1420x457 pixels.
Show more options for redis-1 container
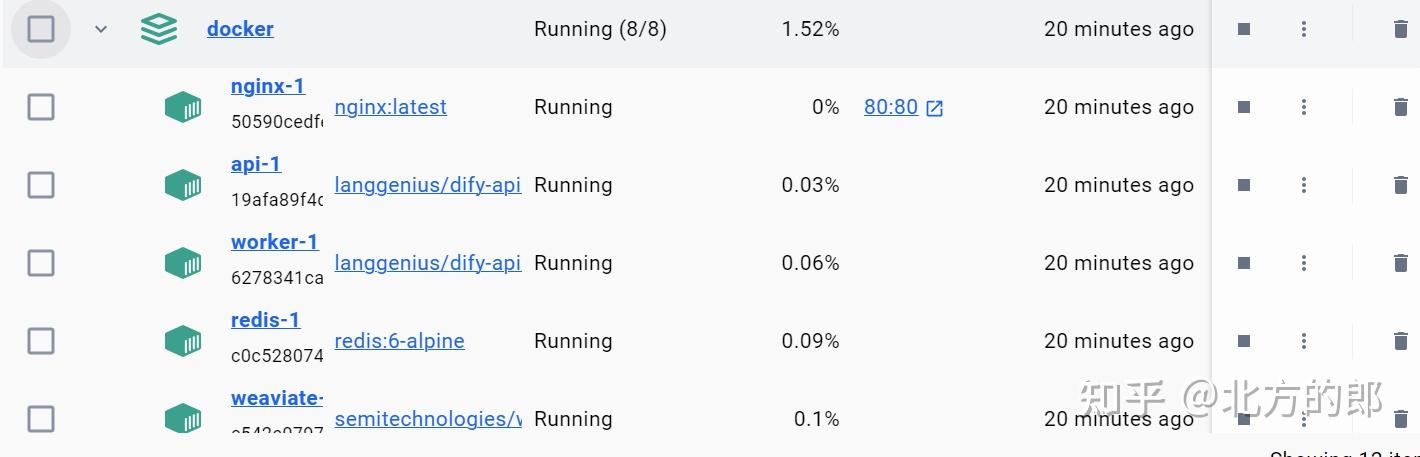point(1304,341)
